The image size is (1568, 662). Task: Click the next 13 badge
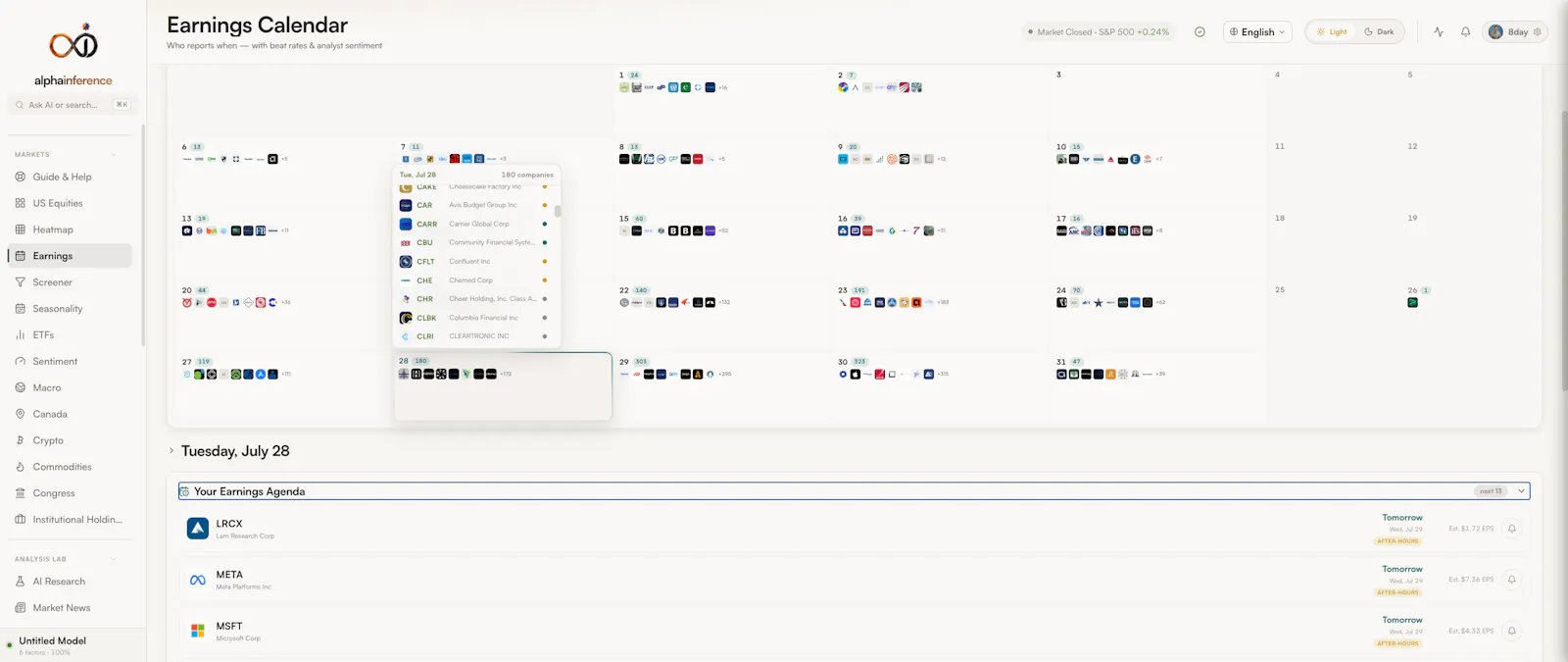(x=1491, y=491)
